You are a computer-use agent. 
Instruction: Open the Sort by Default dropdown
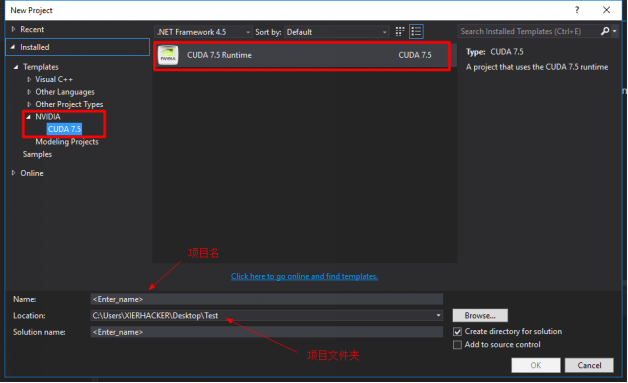click(336, 32)
